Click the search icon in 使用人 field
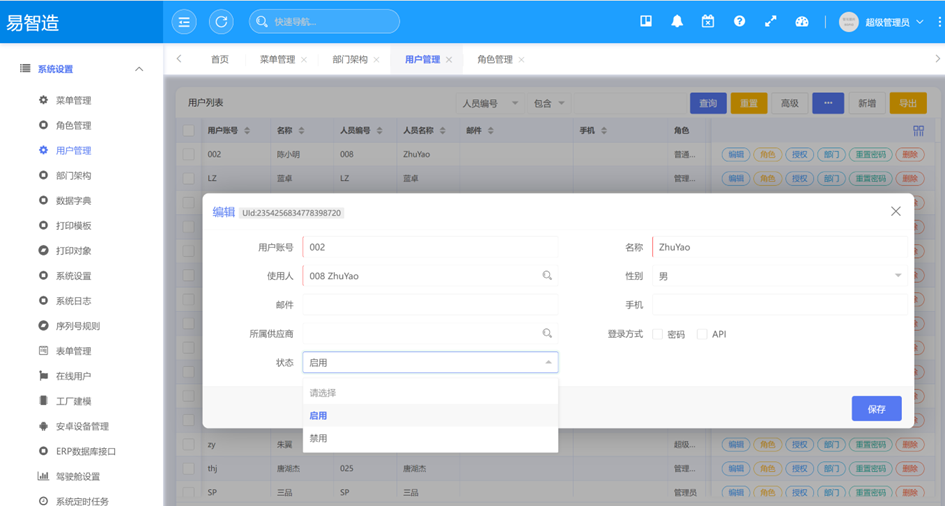The width and height of the screenshot is (945, 506). [x=547, y=276]
